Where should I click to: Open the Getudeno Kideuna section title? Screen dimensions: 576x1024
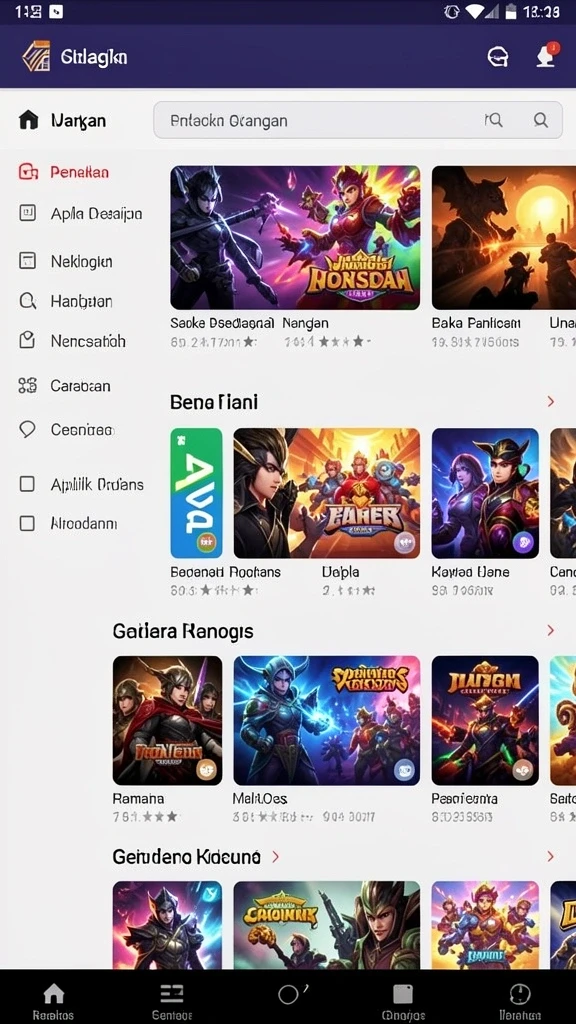(x=186, y=857)
